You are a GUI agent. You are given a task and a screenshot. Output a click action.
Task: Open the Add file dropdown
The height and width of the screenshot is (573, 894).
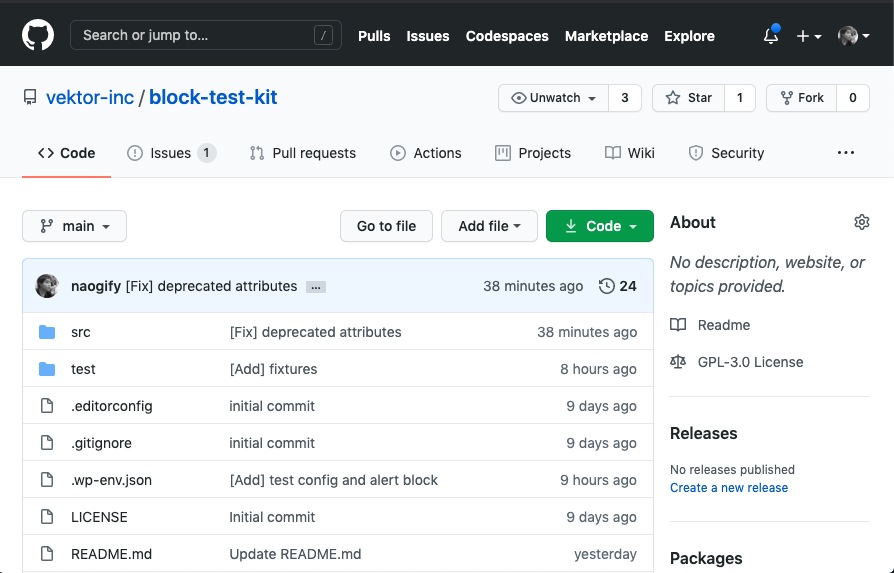[x=489, y=226]
